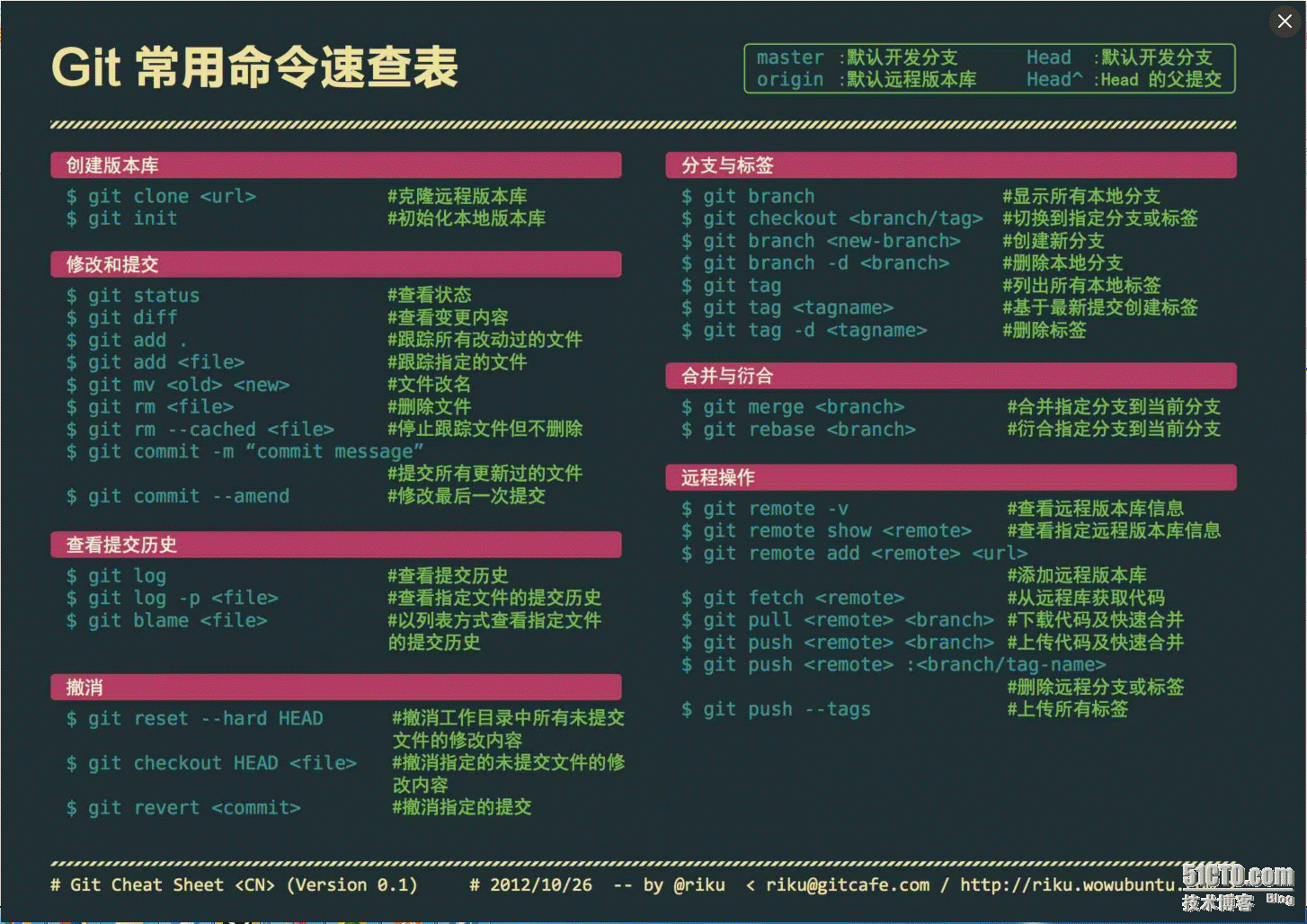Click the 'git blame <file>' command

click(167, 621)
